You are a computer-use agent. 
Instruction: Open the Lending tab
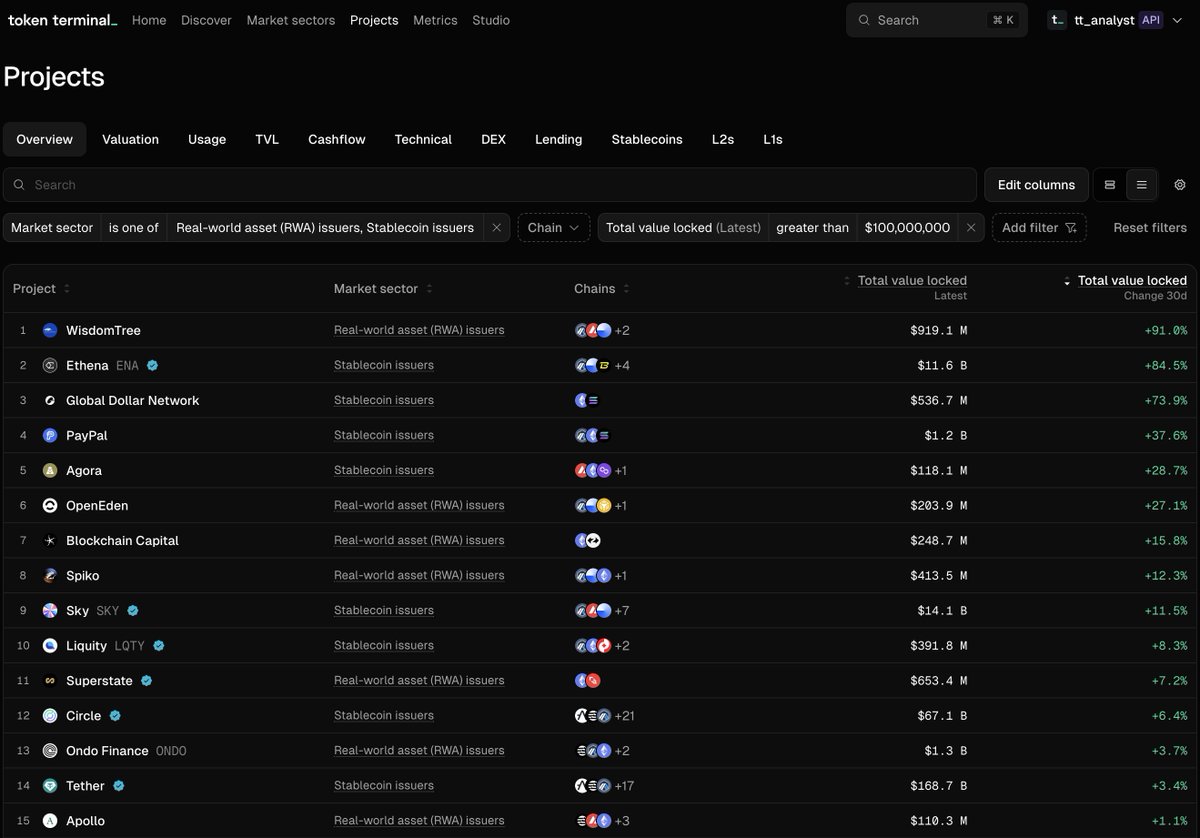point(558,139)
